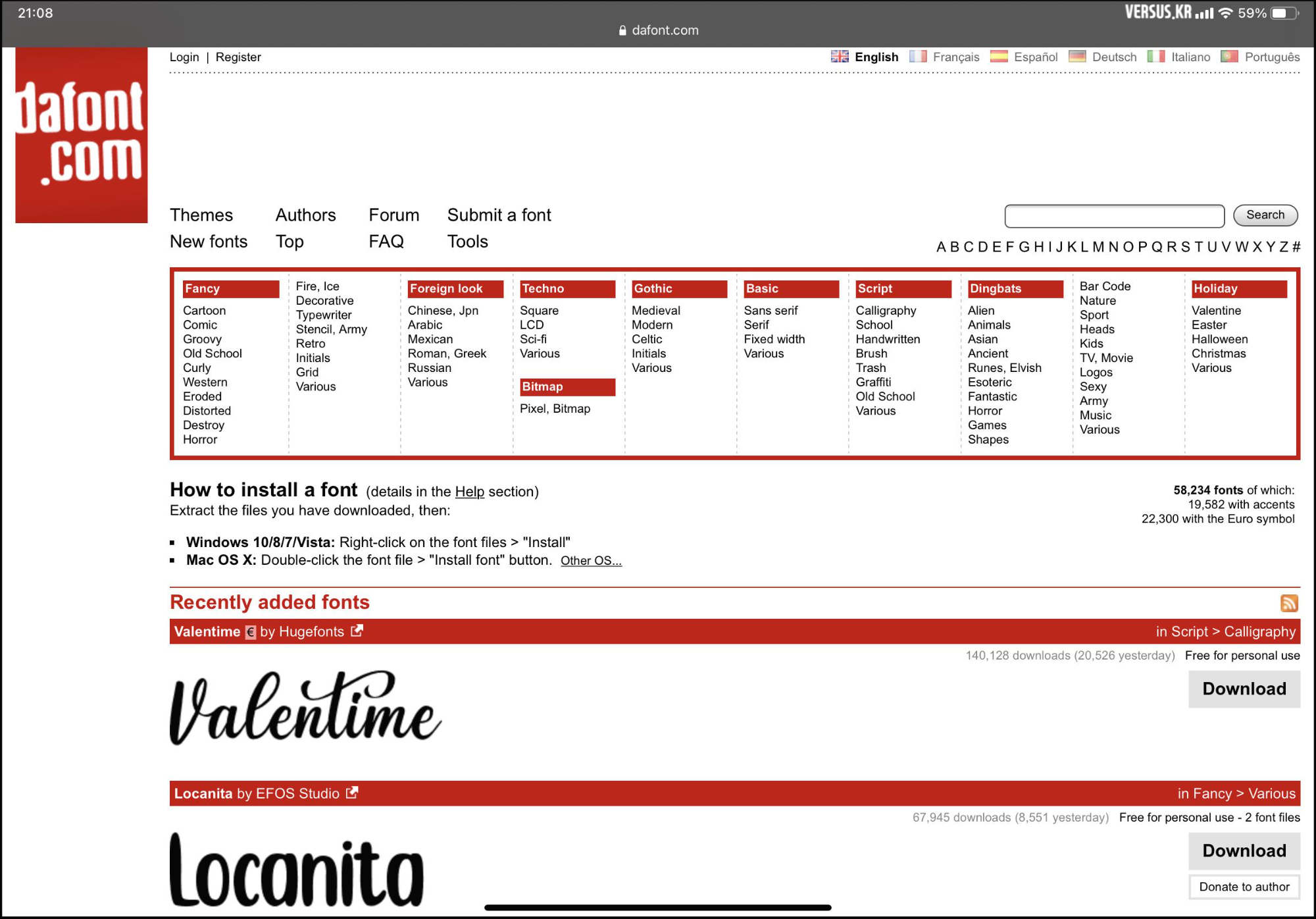Preview the Locanita font thumbnail
The width and height of the screenshot is (1316, 919).
[x=297, y=869]
